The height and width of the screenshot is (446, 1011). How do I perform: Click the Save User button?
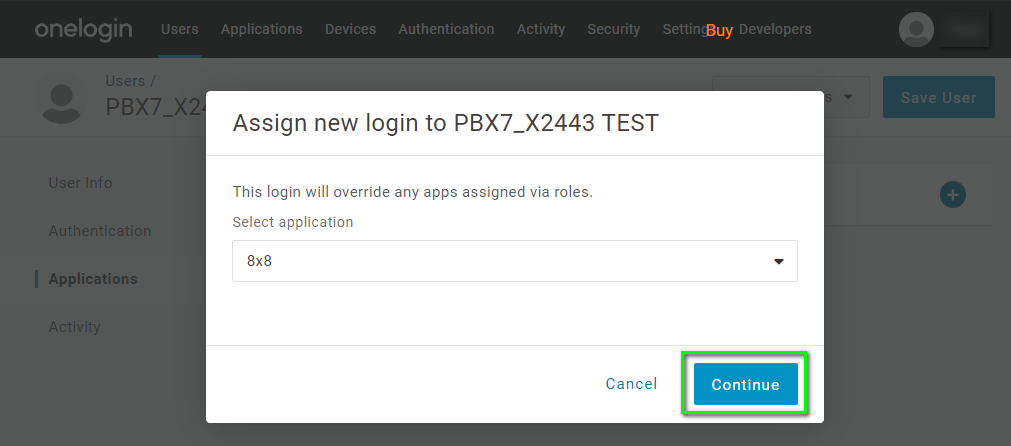point(938,97)
